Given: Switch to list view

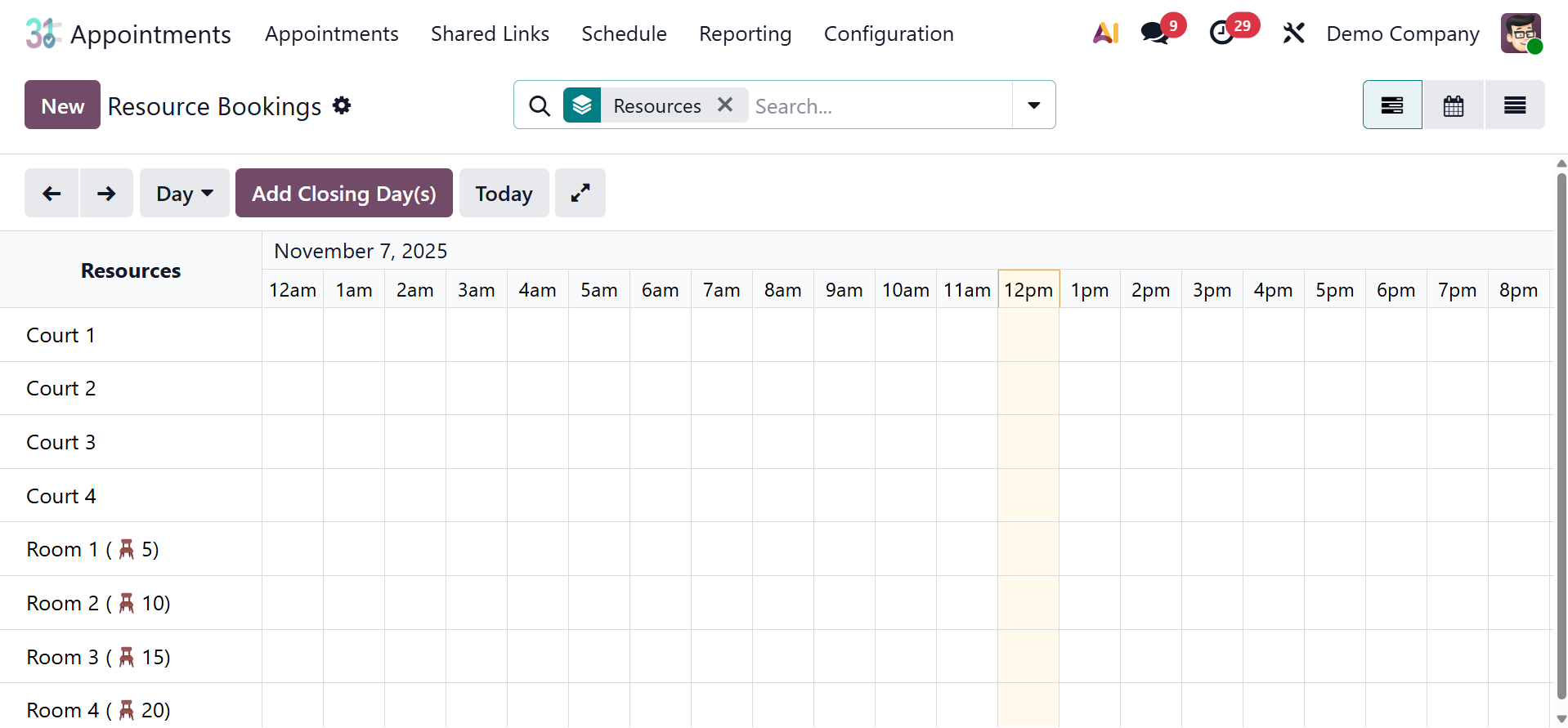Looking at the screenshot, I should [1515, 105].
